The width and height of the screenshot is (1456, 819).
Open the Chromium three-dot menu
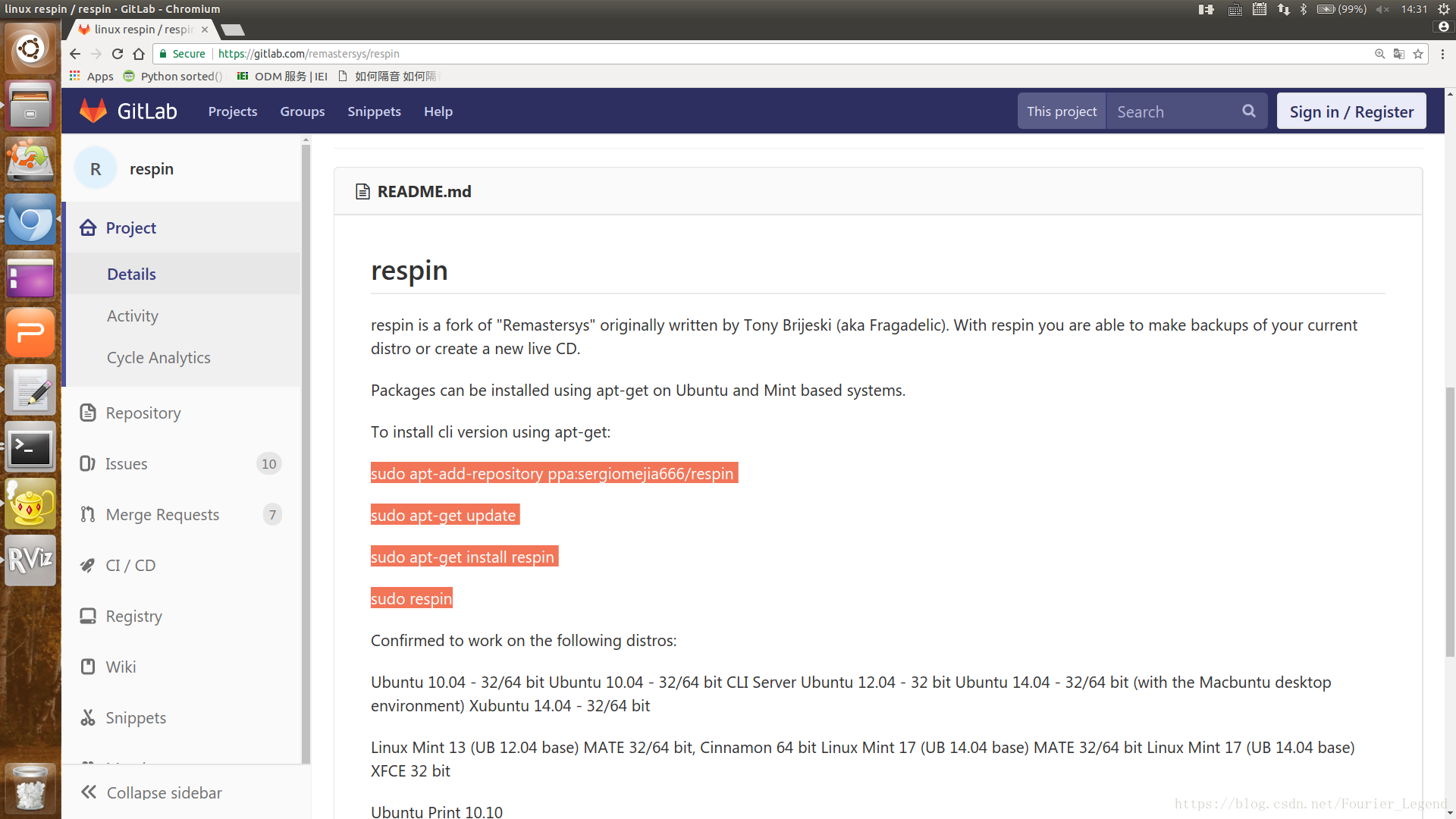pos(1442,54)
